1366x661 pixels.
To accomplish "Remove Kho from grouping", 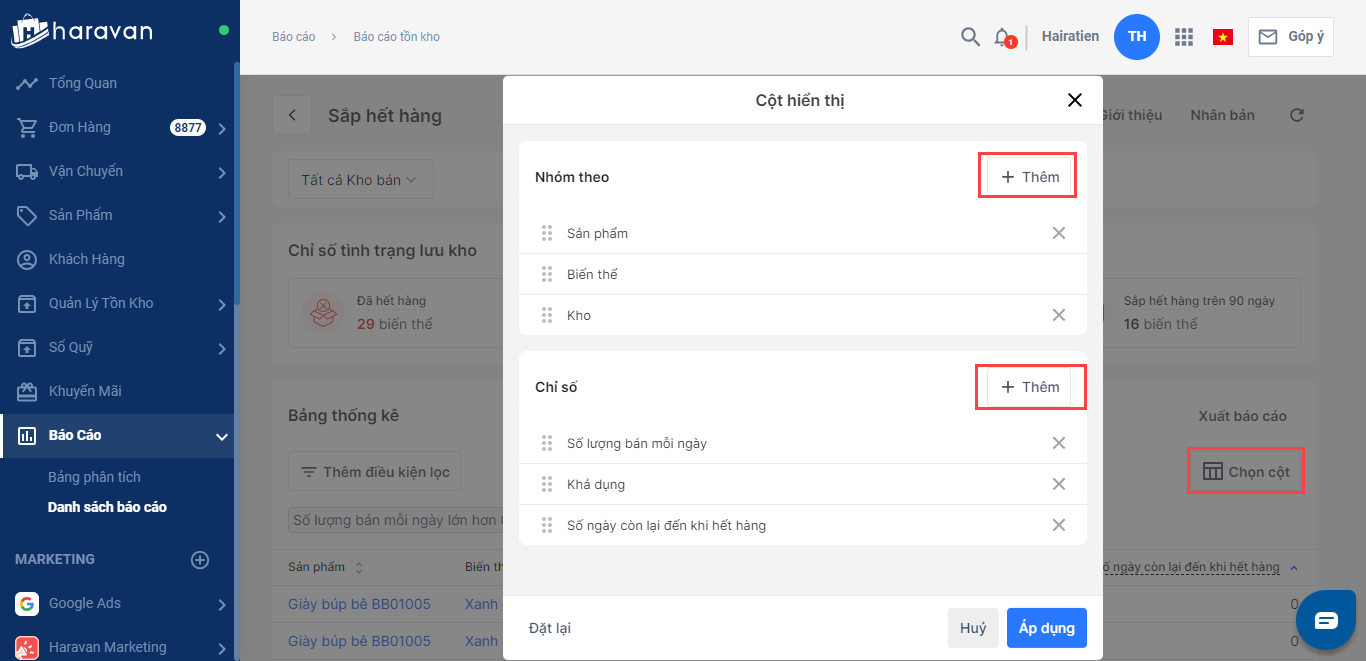I will click(x=1059, y=315).
